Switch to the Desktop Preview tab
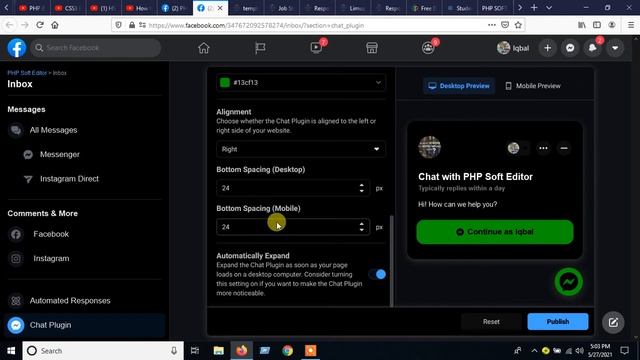Viewport: 640px width, 360px height. coord(459,86)
